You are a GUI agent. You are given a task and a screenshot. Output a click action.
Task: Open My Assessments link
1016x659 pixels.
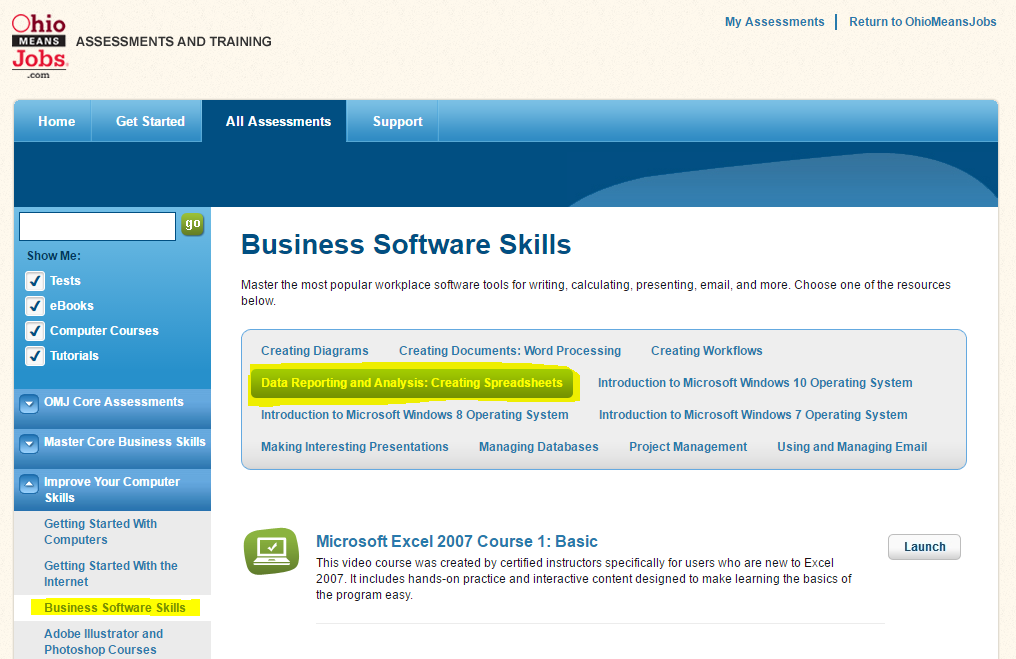tap(774, 21)
